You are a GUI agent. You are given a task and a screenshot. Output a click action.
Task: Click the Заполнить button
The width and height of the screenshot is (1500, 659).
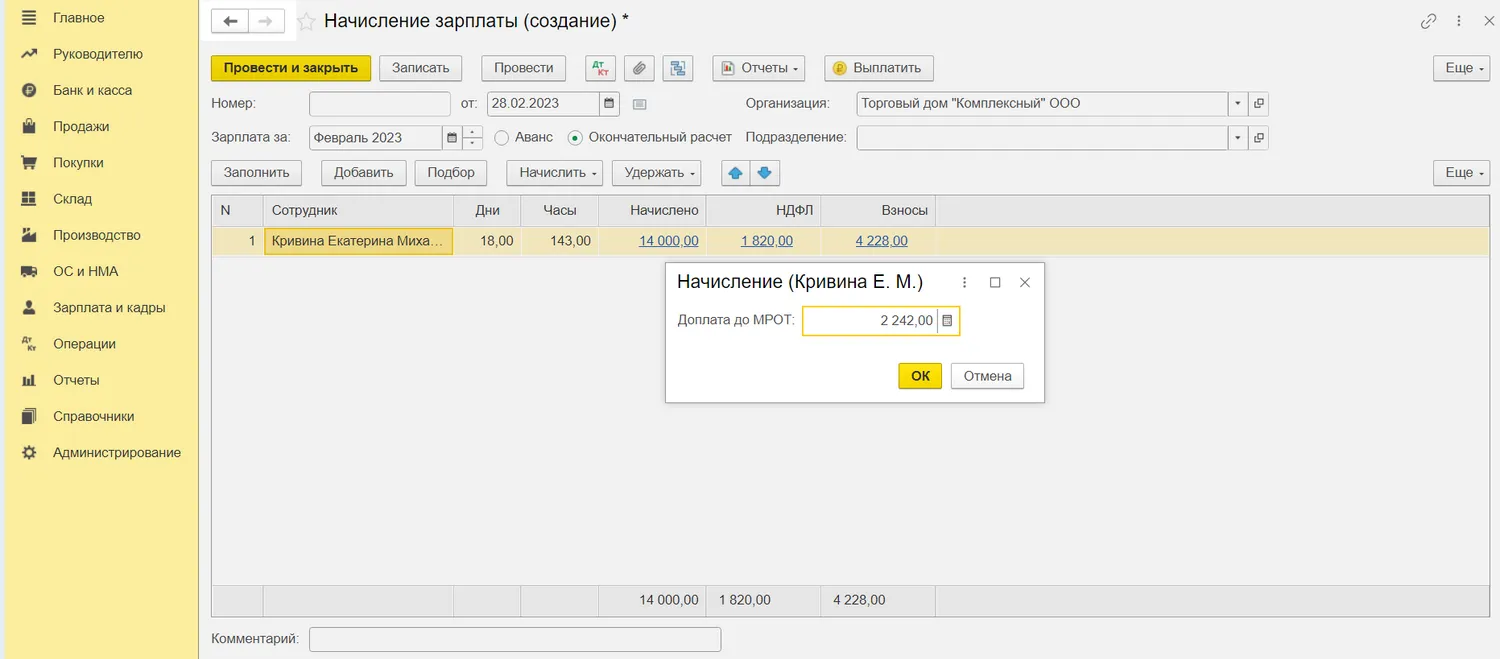[x=257, y=172]
